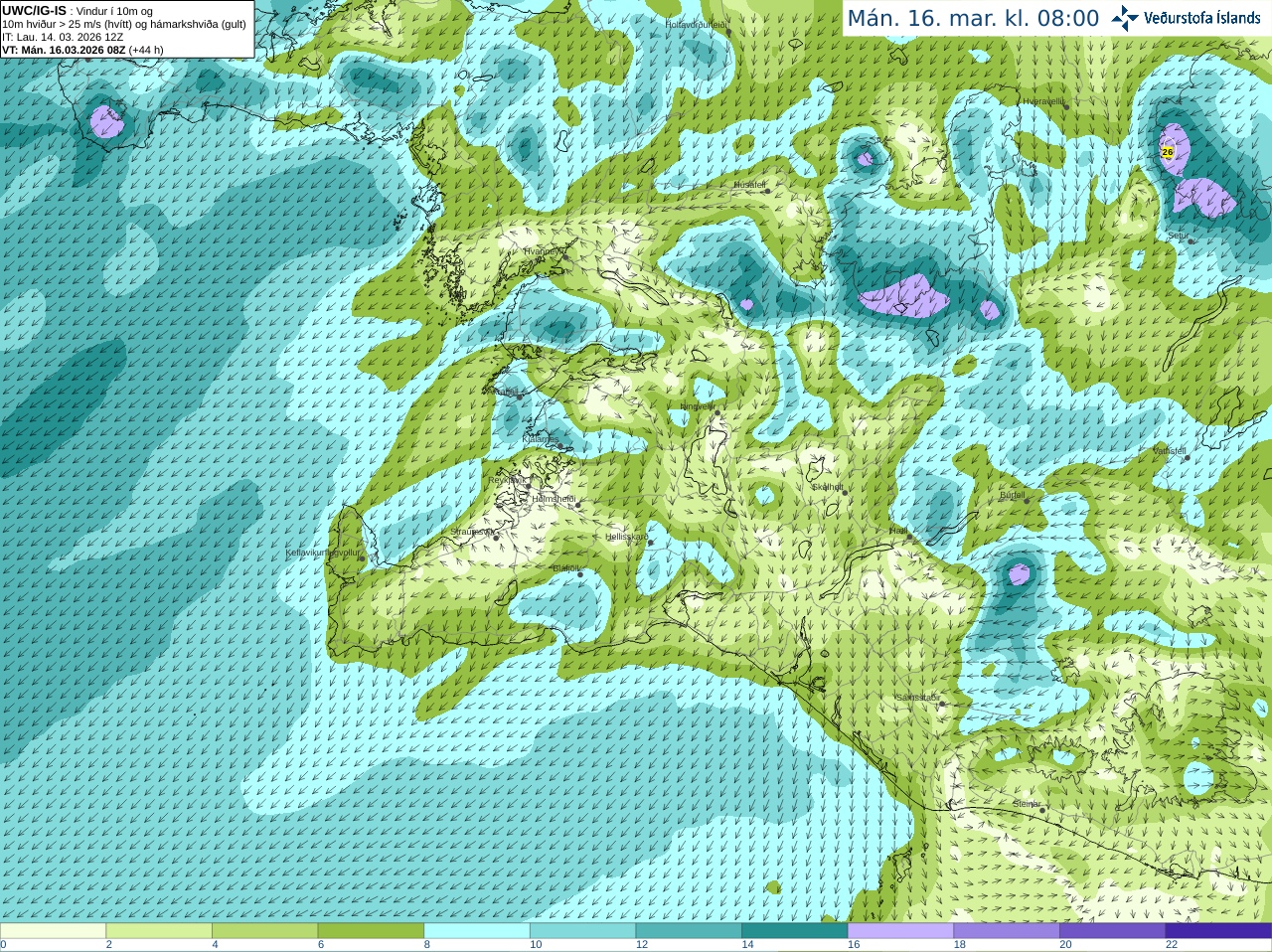Viewport: 1272px width, 952px height.
Task: Click the IT: Lau. 14. 03. 2026 12Z line
Action: tap(63, 37)
